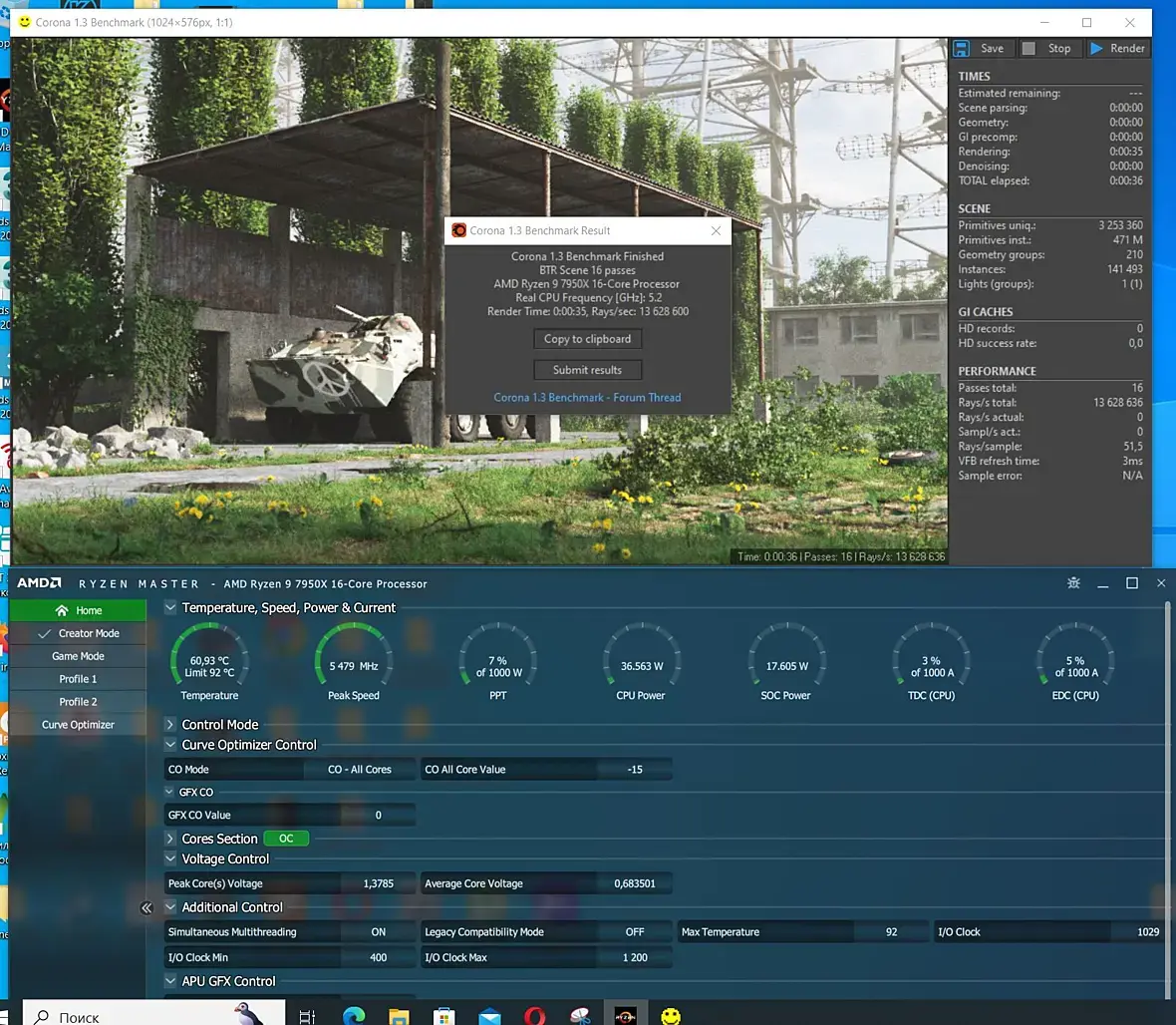Open Profile 2 in Ryzen Master
This screenshot has height=1025, width=1176.
78,702
